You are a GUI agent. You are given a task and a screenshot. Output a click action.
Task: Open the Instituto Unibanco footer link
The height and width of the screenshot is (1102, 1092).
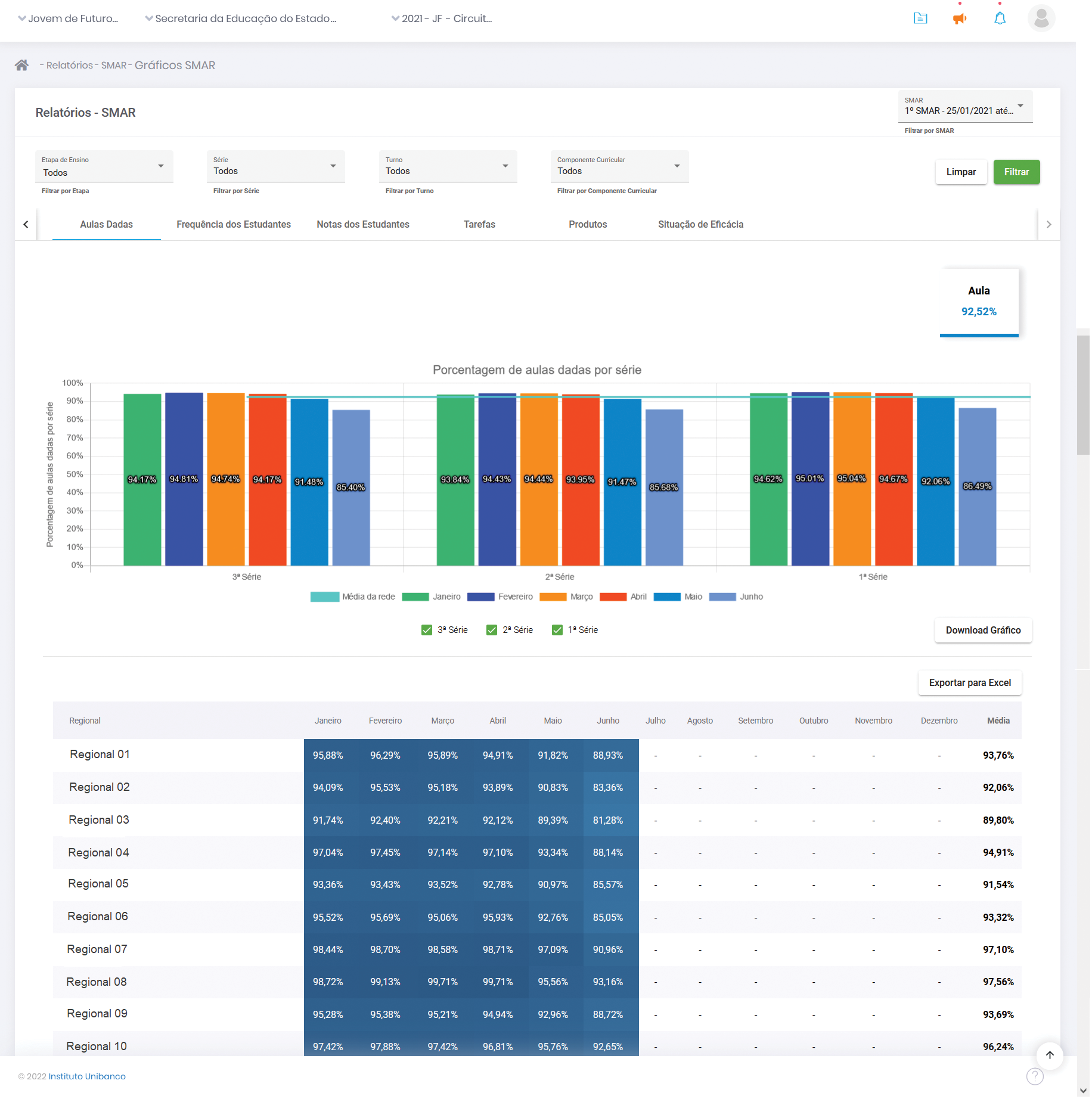pos(87,1076)
